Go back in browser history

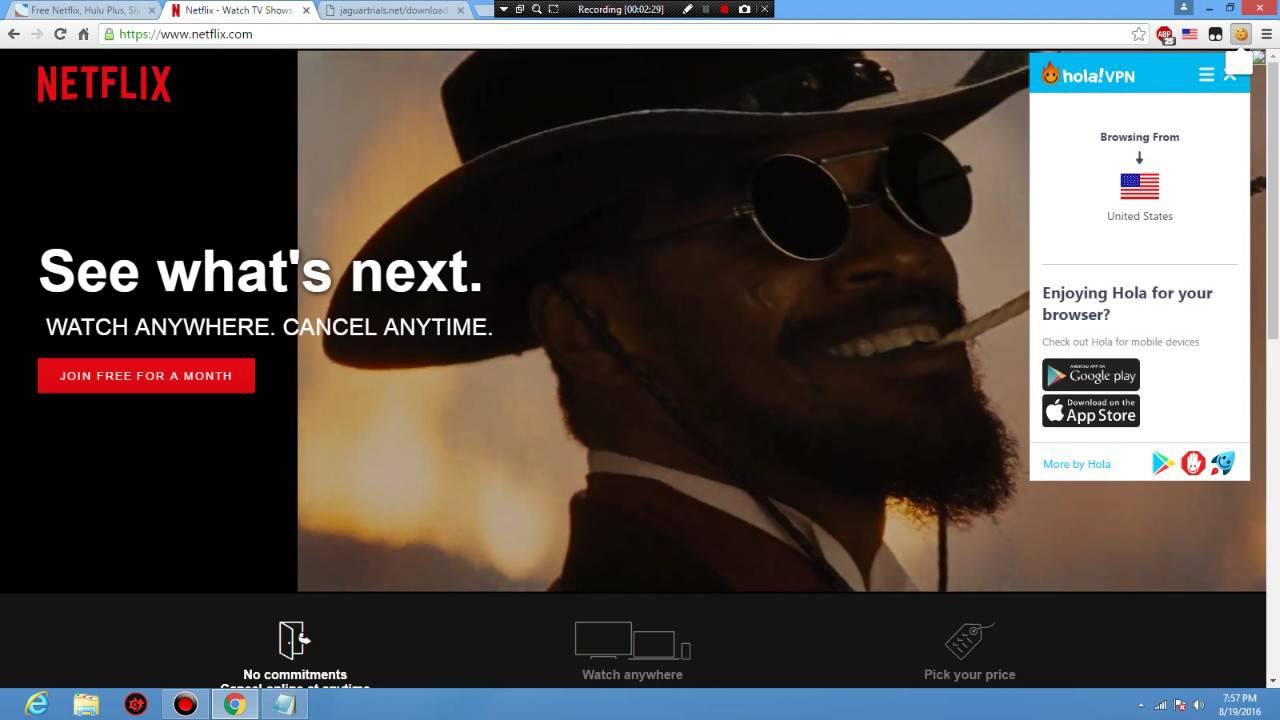(x=14, y=34)
